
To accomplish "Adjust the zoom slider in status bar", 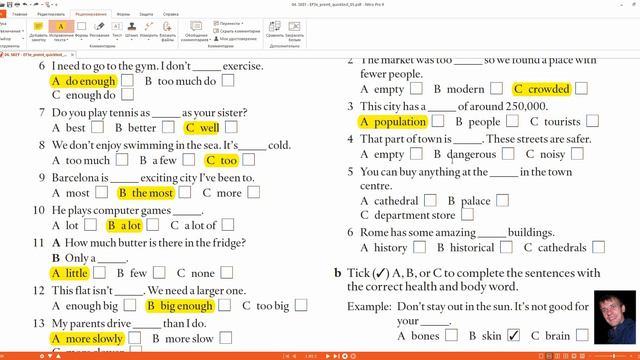I will (613, 356).
